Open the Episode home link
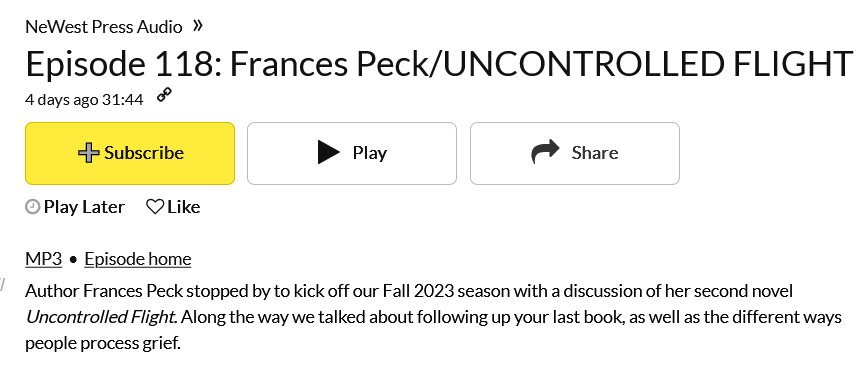The height and width of the screenshot is (373, 858). (138, 259)
